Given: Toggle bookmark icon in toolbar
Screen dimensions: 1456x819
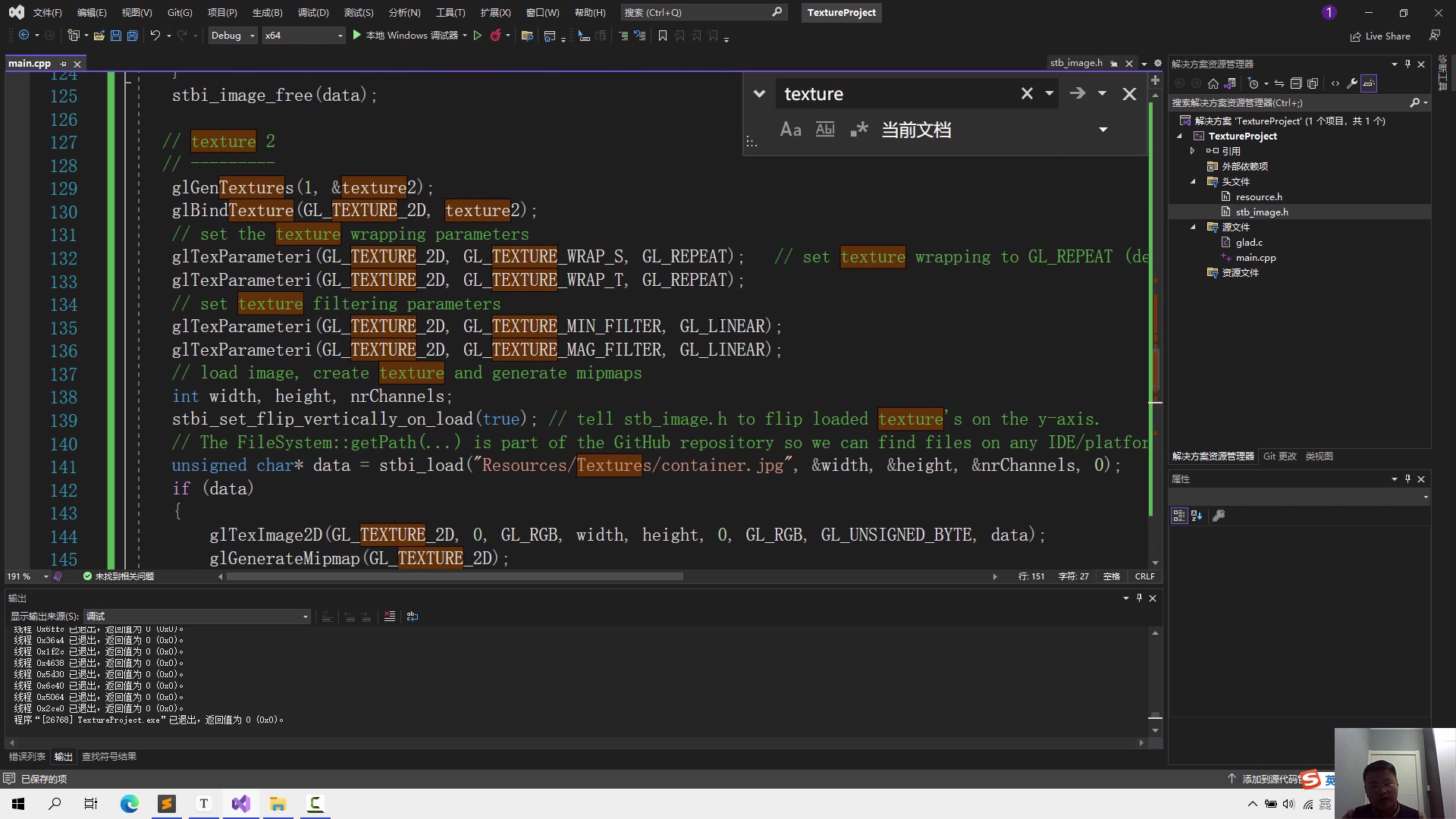Looking at the screenshot, I should coord(662,36).
